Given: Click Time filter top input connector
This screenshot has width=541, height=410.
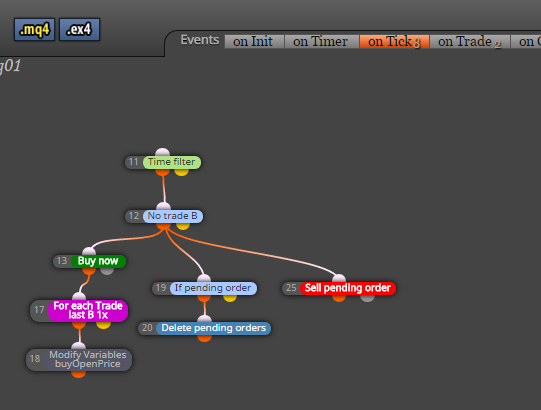Looking at the screenshot, I should pyautogui.click(x=163, y=152).
